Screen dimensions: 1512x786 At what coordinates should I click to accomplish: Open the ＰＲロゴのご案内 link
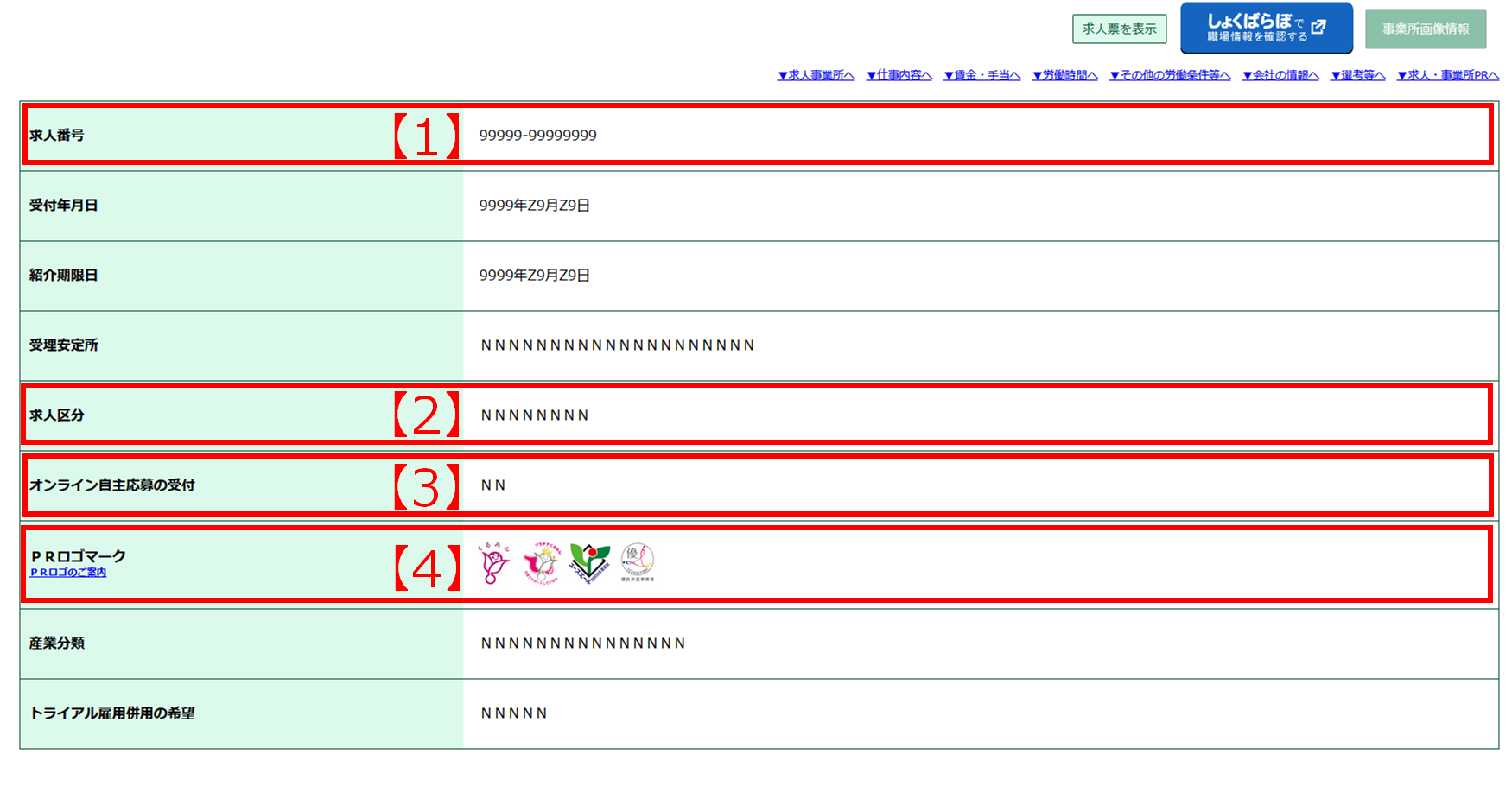68,572
